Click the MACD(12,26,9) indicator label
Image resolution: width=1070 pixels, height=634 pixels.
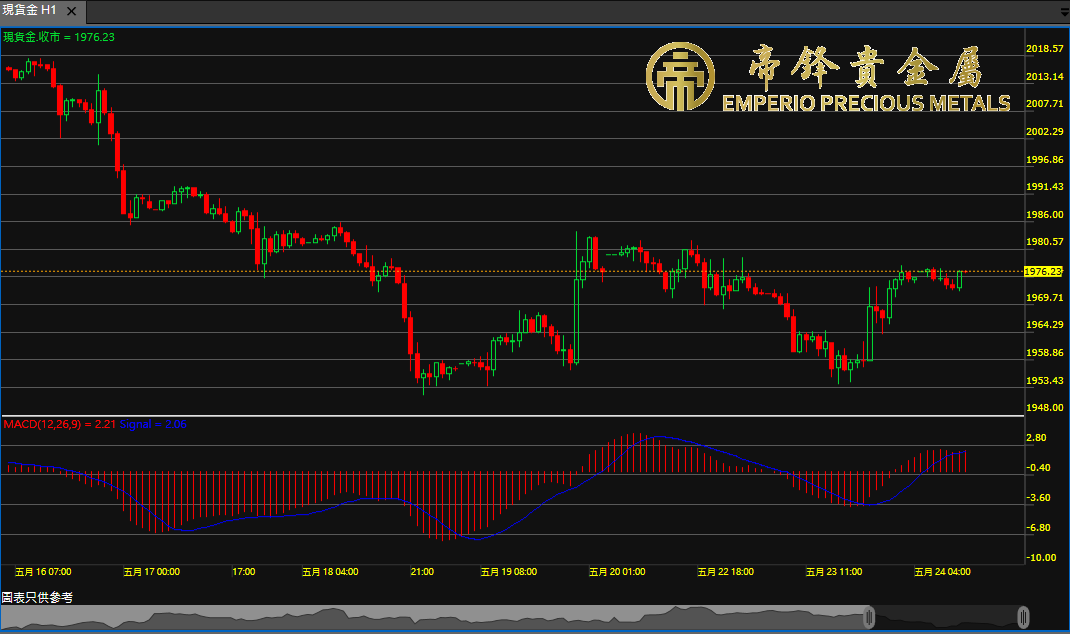tap(46, 424)
